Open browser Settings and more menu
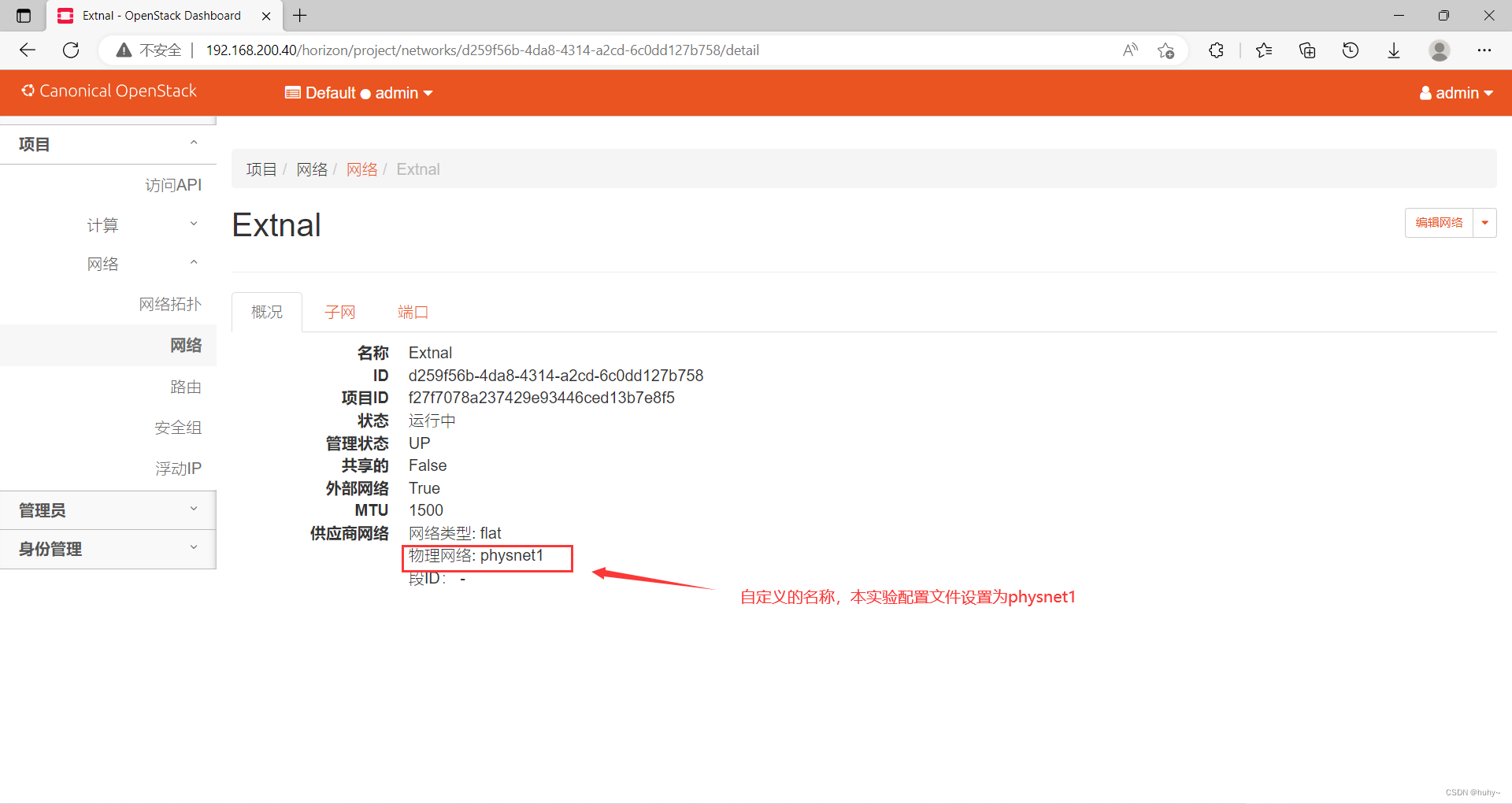 coord(1484,50)
